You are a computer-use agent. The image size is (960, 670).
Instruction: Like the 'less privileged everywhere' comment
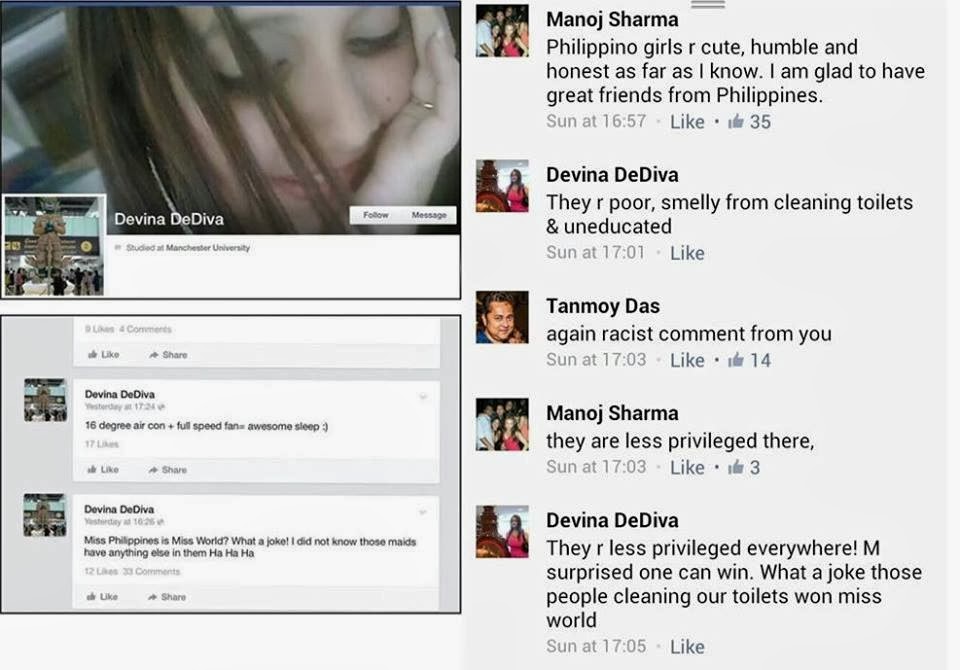[x=687, y=647]
